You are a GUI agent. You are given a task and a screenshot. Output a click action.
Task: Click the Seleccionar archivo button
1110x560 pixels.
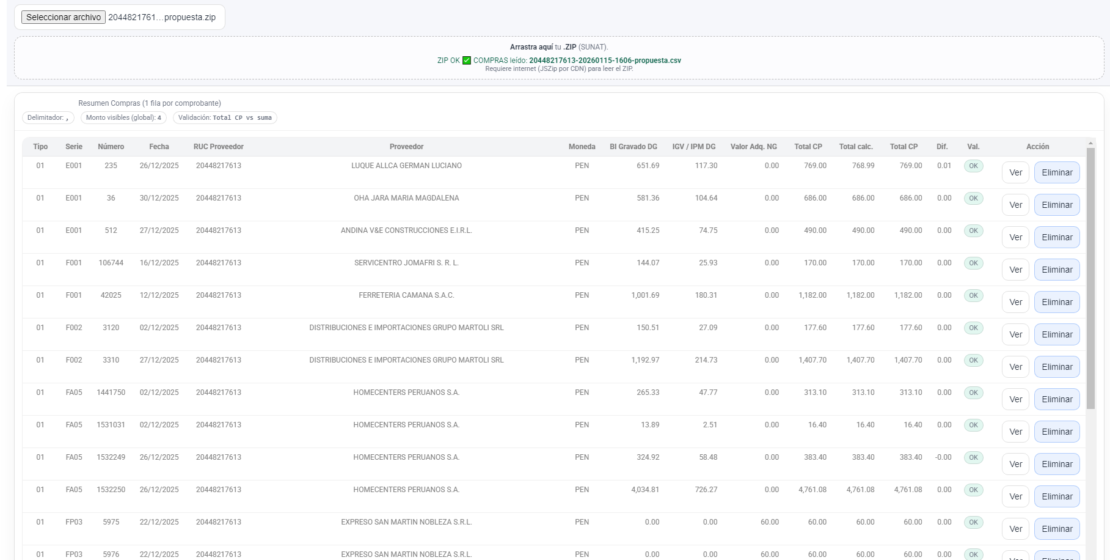tap(64, 17)
